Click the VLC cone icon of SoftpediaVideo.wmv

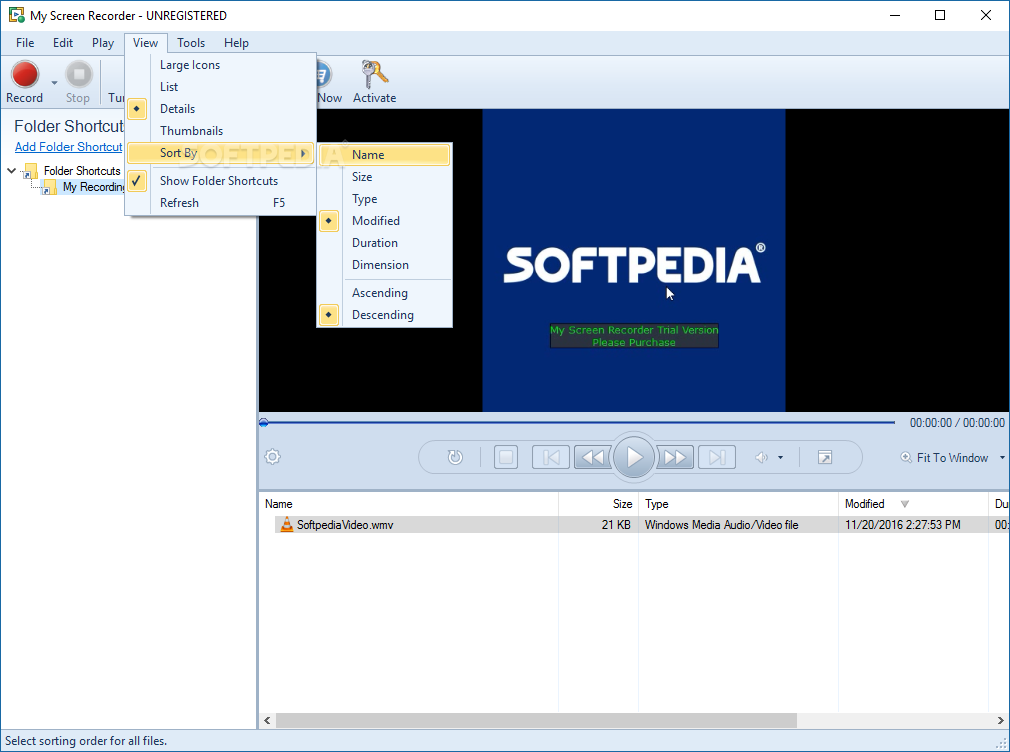tap(287, 525)
